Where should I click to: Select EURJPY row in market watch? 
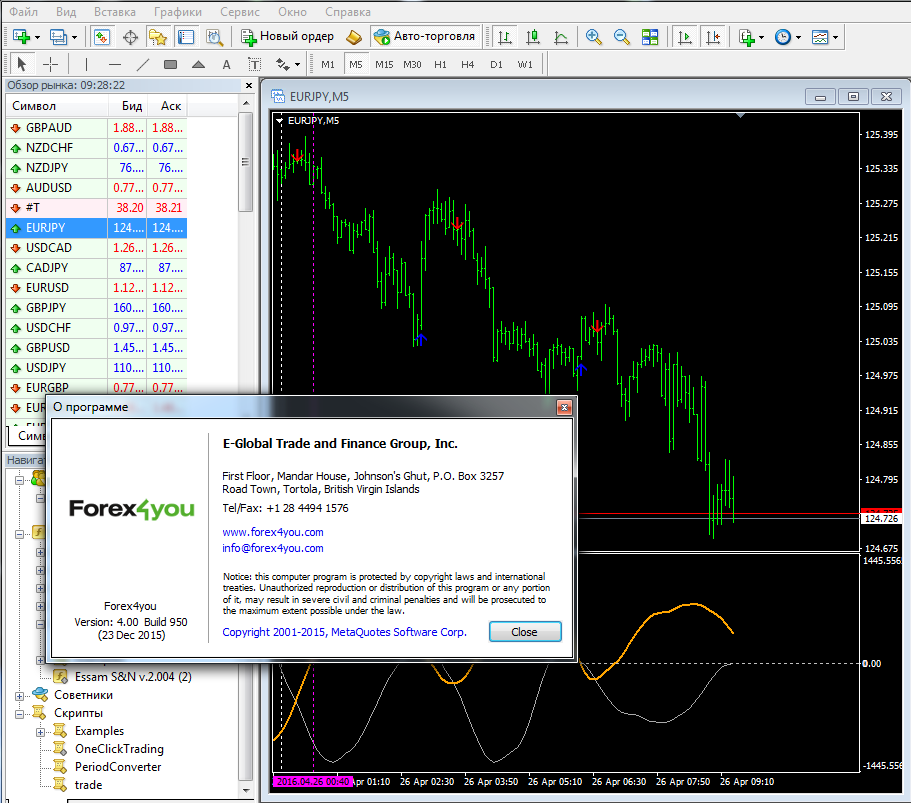pos(96,228)
